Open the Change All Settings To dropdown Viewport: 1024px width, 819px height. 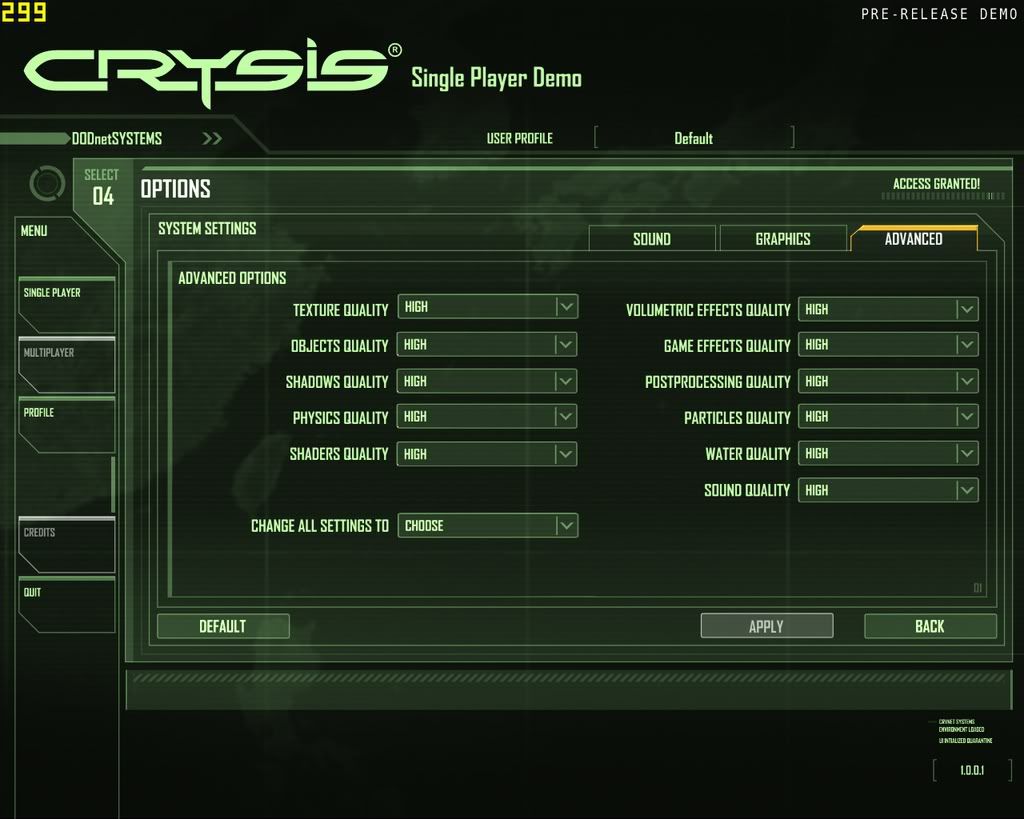click(487, 526)
